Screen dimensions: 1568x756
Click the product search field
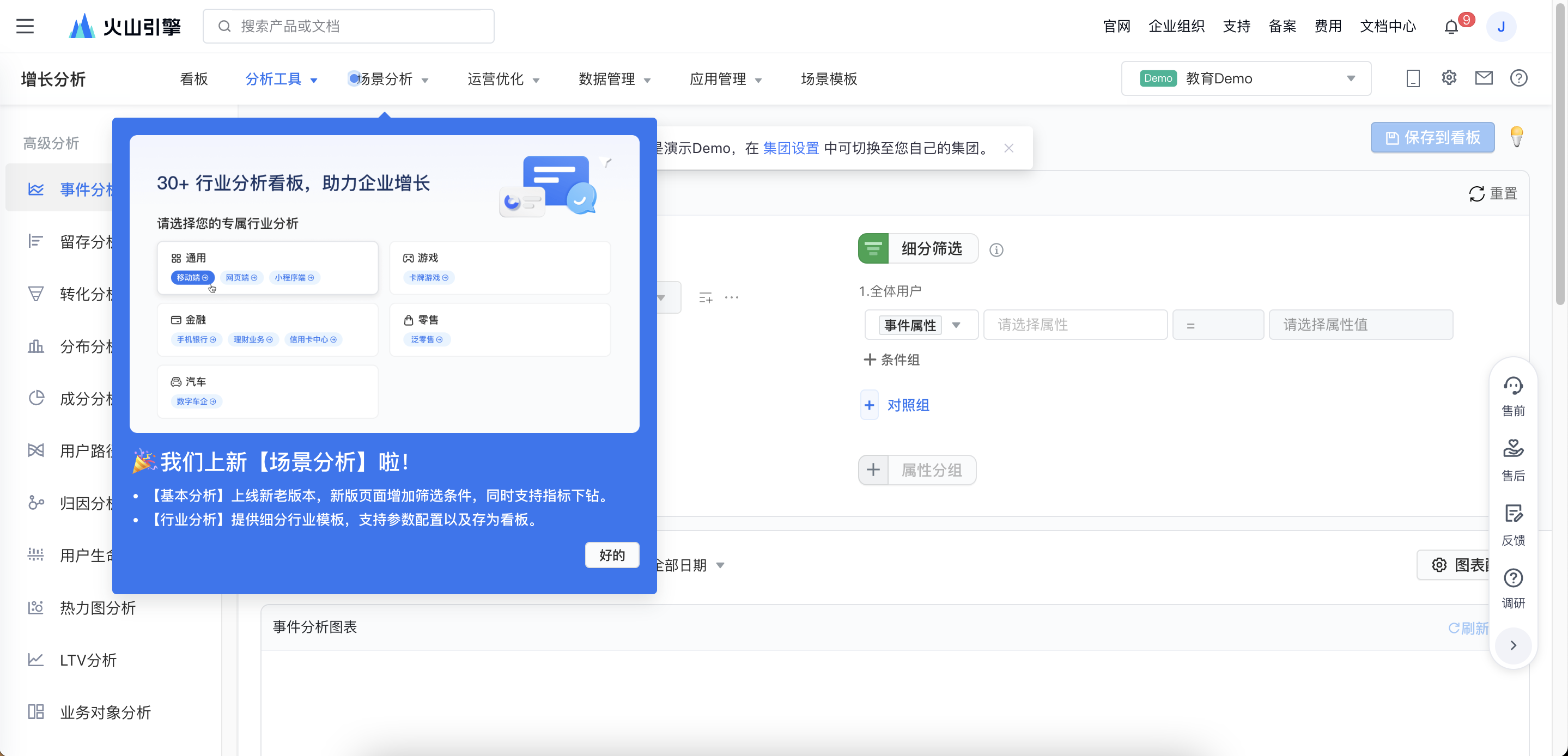tap(348, 26)
